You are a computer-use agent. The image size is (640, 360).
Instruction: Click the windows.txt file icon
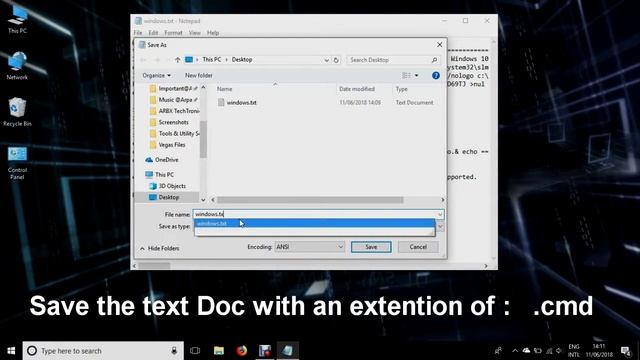coord(221,102)
